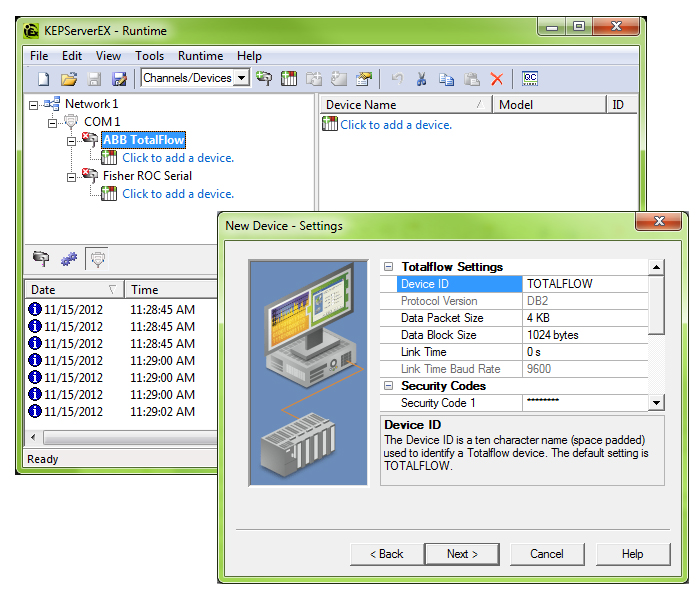Click the Save As disk icon
700x600 pixels.
coord(119,78)
